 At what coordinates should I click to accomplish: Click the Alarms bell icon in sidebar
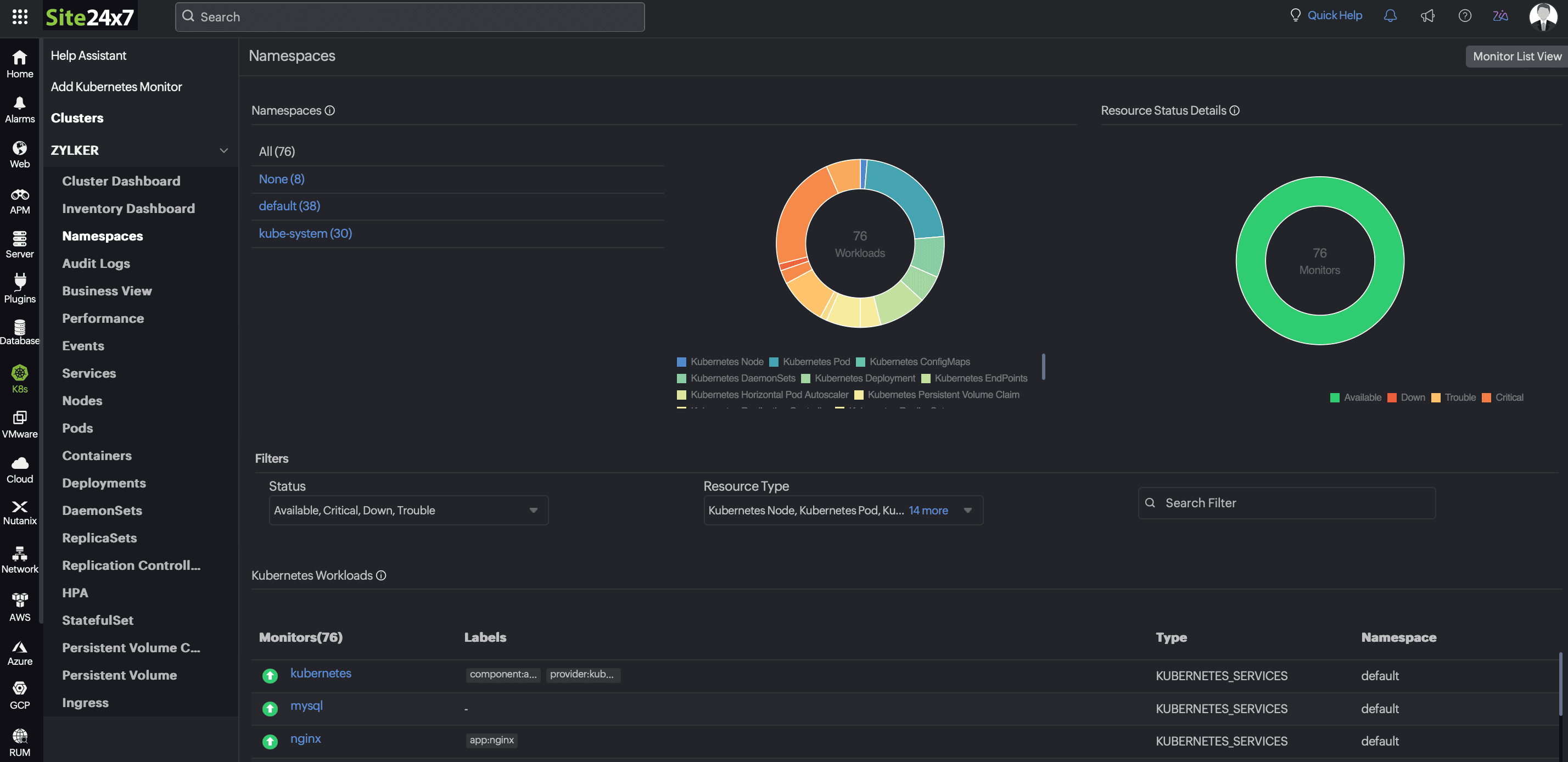tap(19, 103)
